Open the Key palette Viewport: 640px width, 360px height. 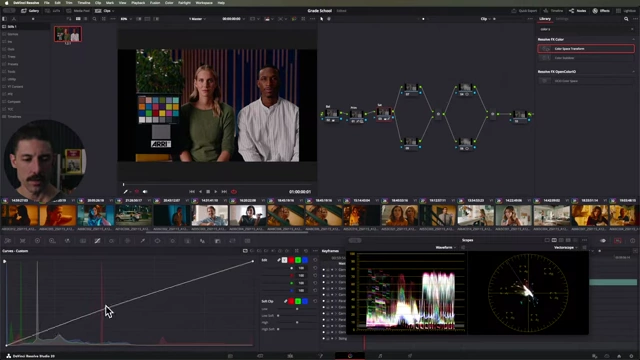(218, 241)
